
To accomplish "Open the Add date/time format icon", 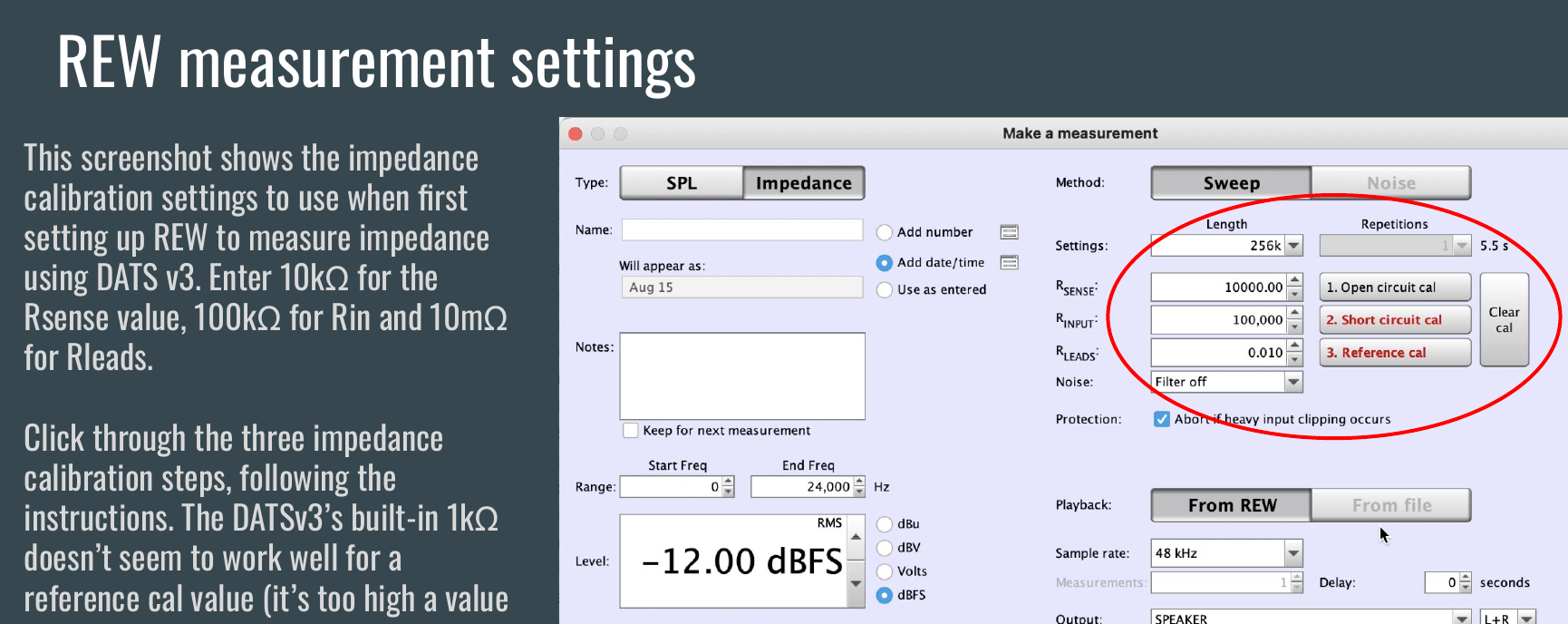I will tap(1009, 262).
